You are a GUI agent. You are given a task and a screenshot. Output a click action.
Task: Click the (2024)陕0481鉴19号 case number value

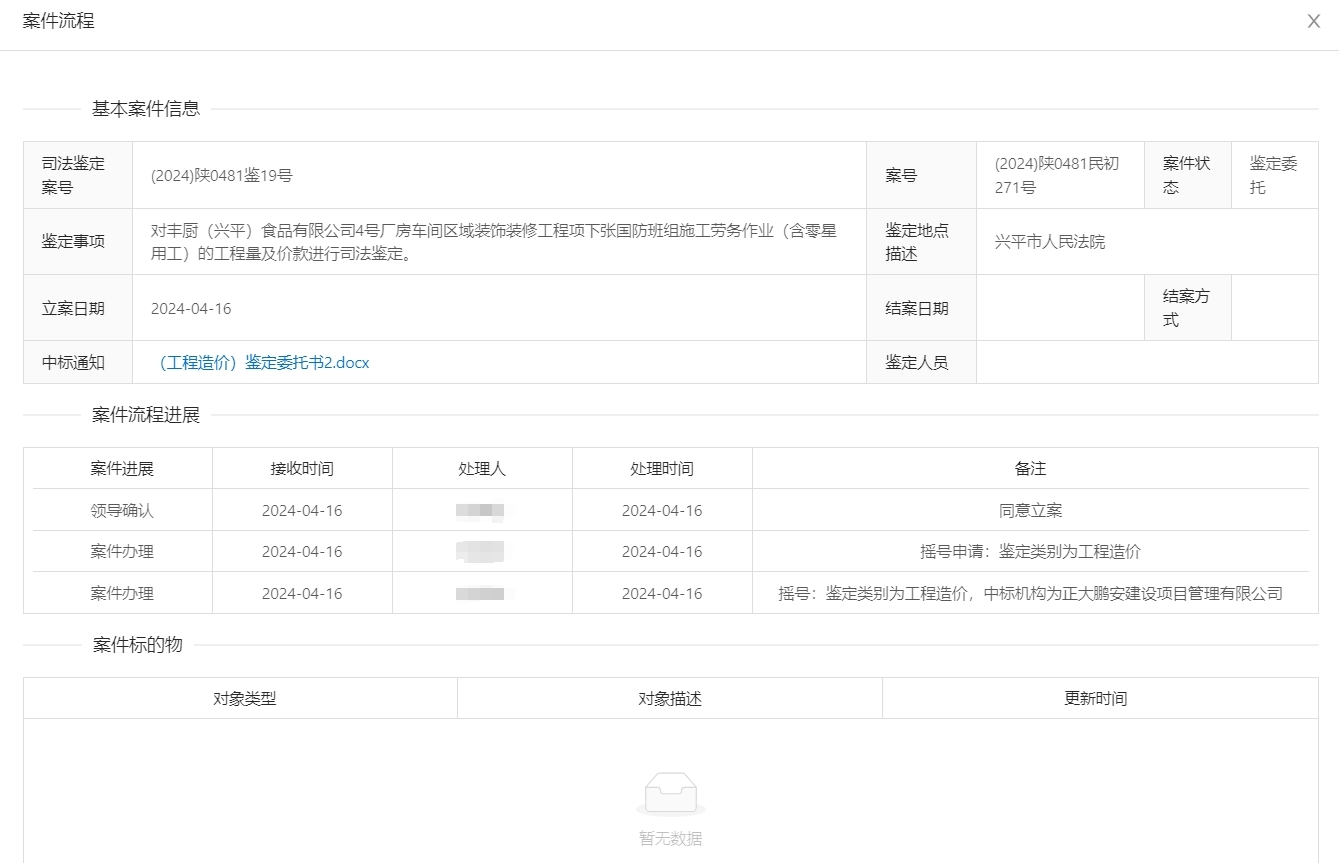(221, 175)
